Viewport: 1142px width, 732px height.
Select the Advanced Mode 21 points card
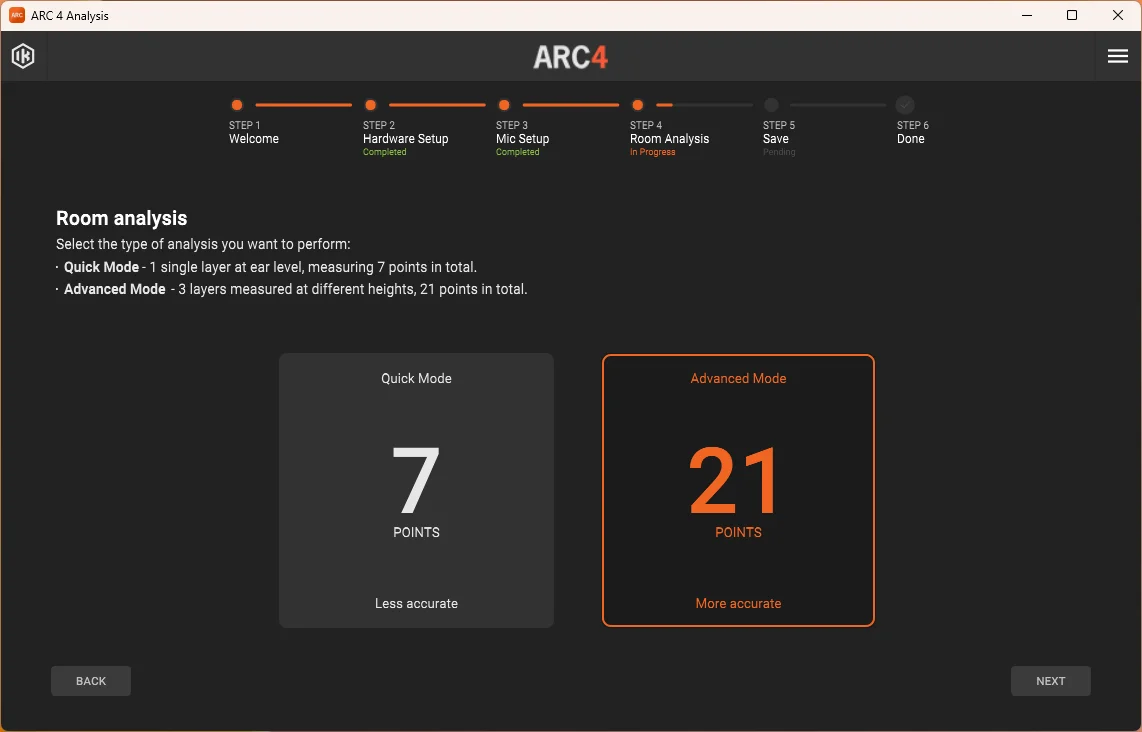click(x=739, y=490)
